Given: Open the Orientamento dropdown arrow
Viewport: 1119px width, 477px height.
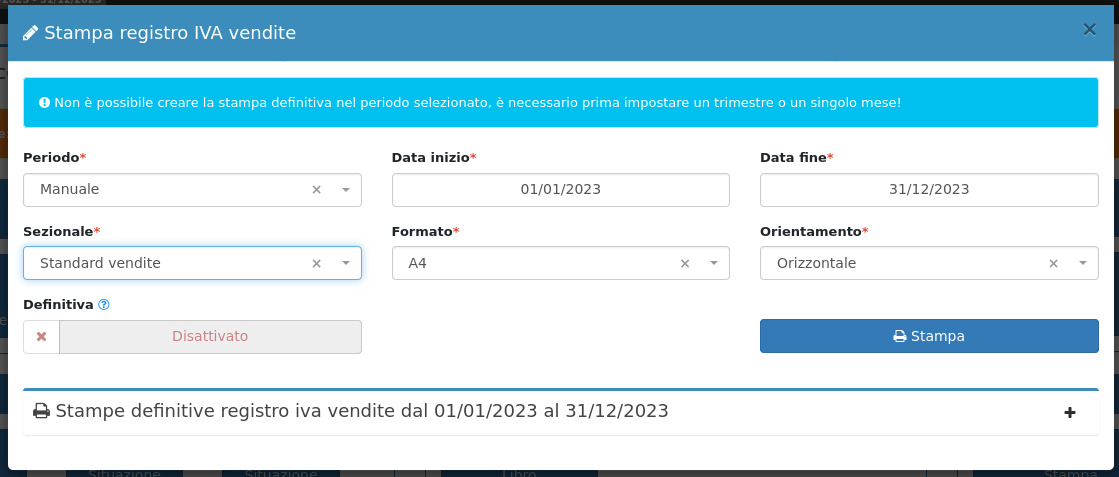Looking at the screenshot, I should [1083, 264].
